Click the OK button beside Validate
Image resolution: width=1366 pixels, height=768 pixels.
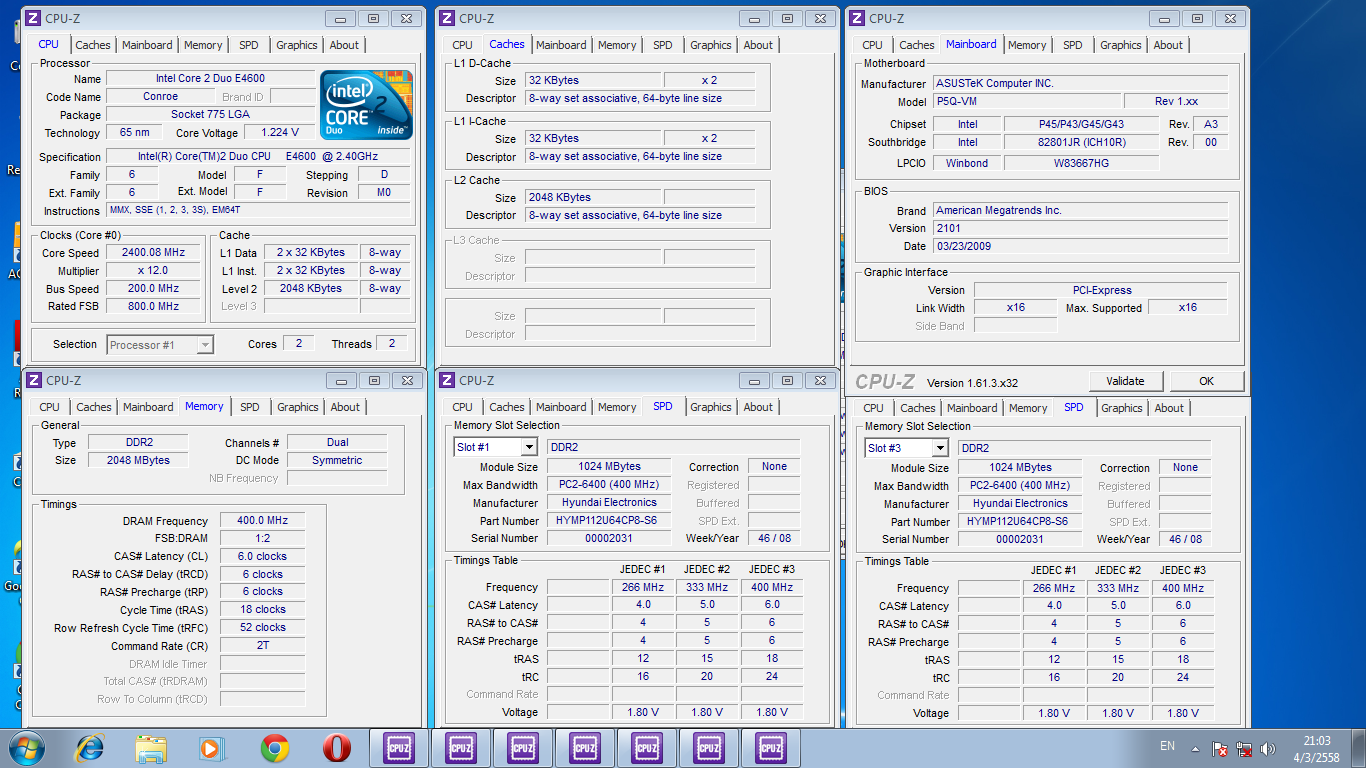tap(1206, 381)
